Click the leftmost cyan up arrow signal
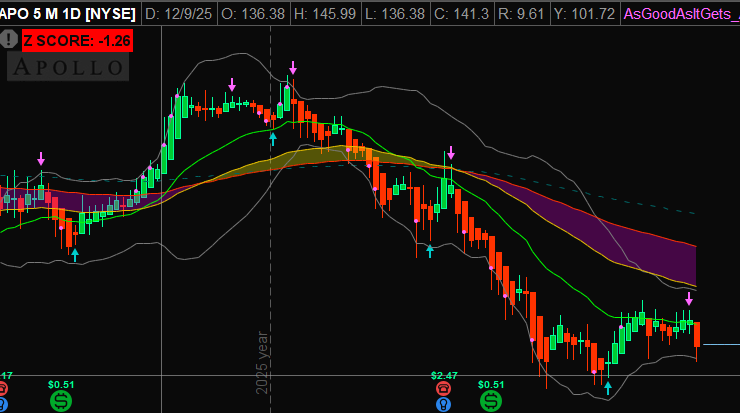This screenshot has width=740, height=413. (x=75, y=254)
